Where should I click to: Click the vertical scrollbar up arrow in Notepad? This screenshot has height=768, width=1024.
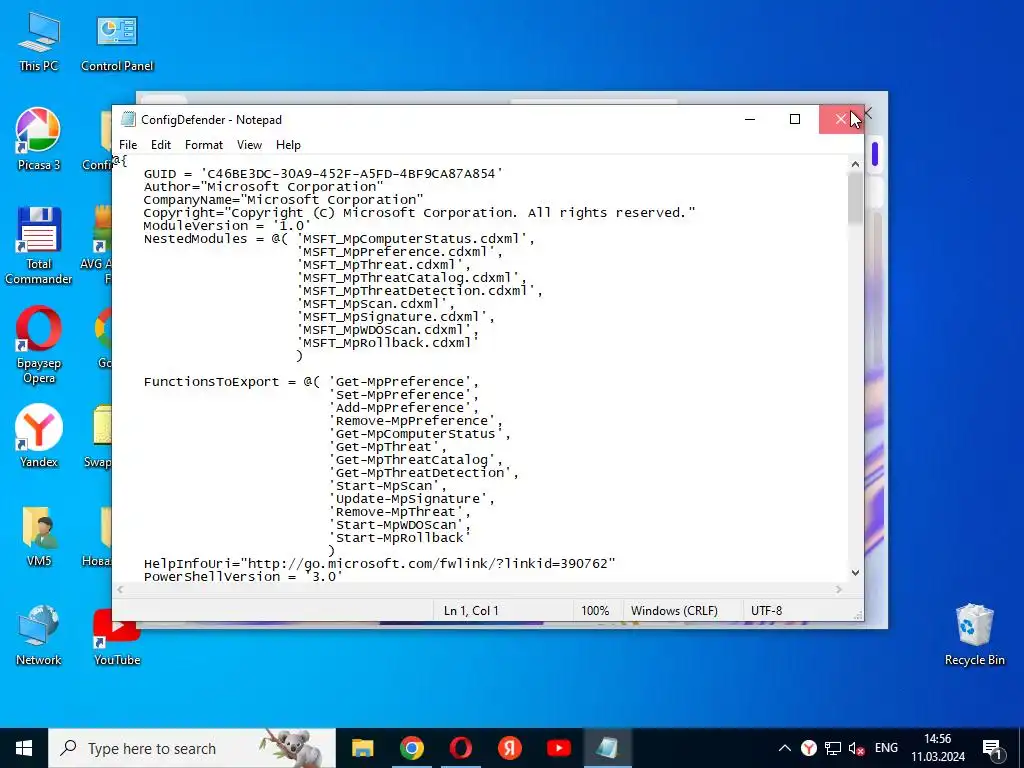tap(855, 165)
